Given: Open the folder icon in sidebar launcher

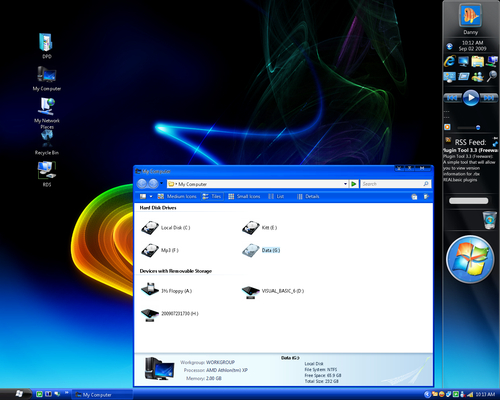Looking at the screenshot, I should [478, 62].
